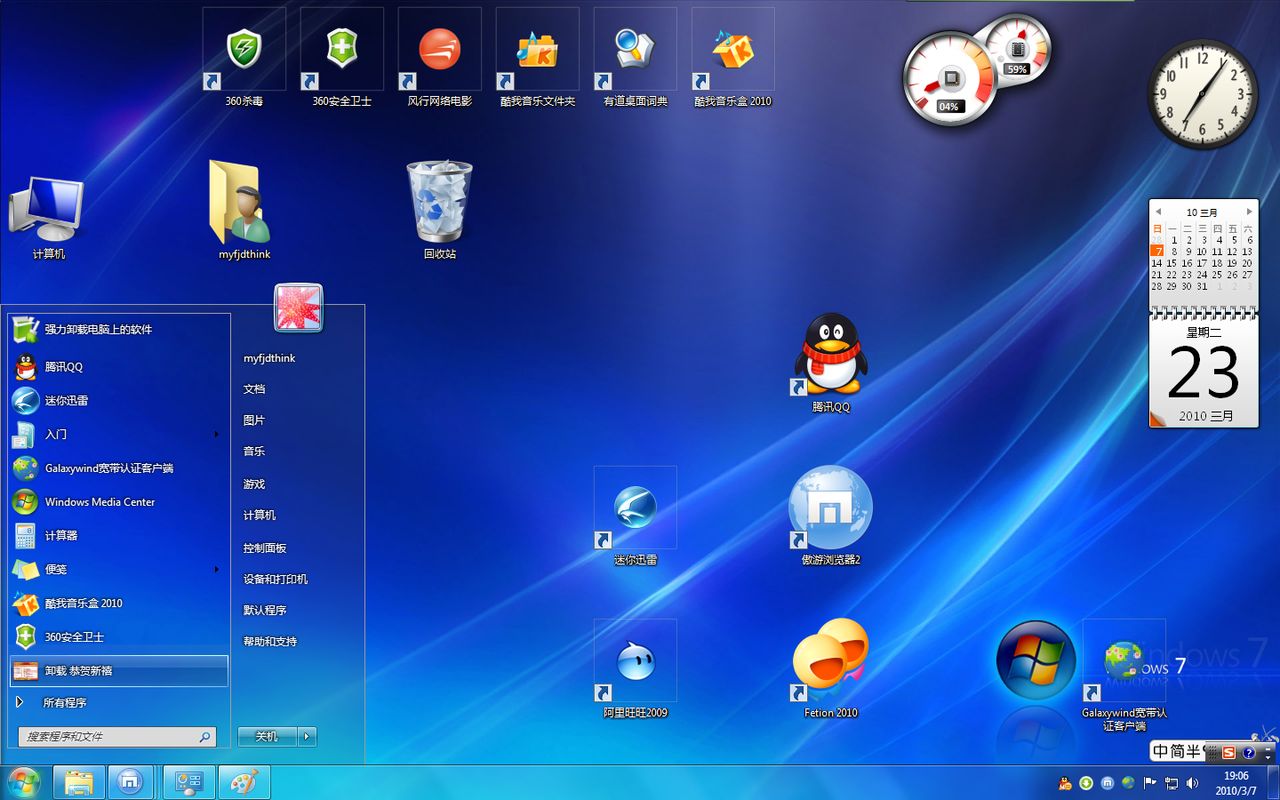Open Windows Media Center from Start menu
This screenshot has height=800, width=1280.
tap(120, 502)
